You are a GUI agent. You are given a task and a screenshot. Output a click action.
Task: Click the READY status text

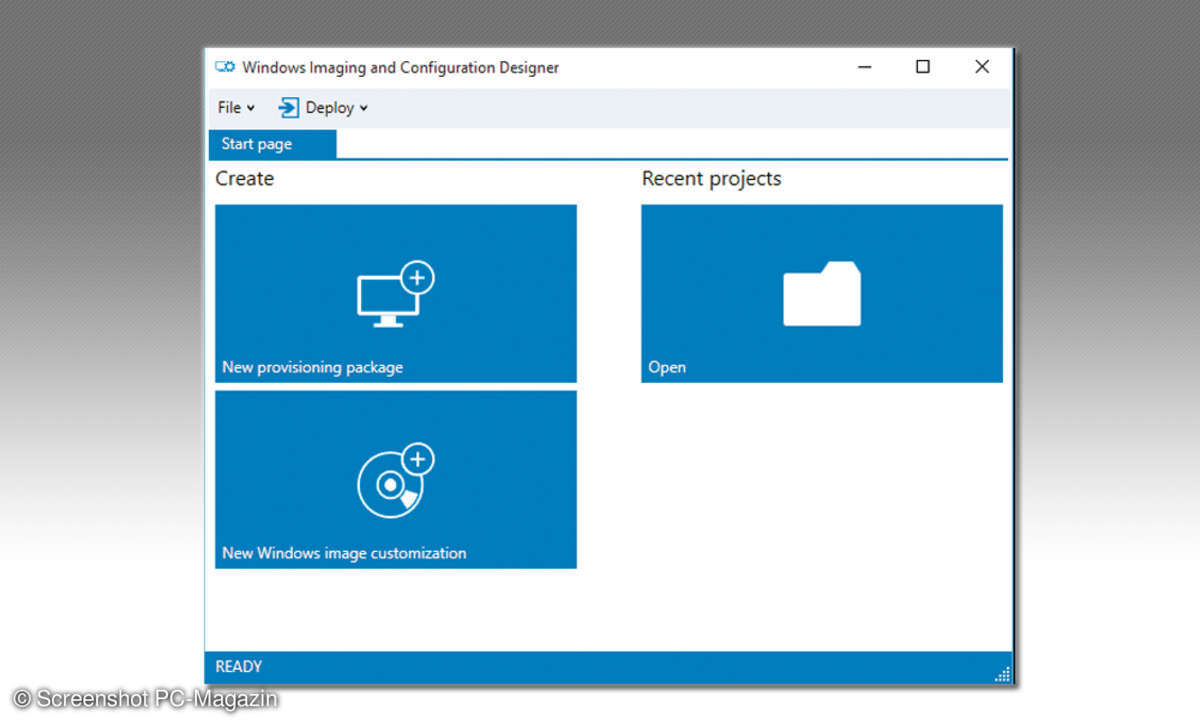[239, 667]
